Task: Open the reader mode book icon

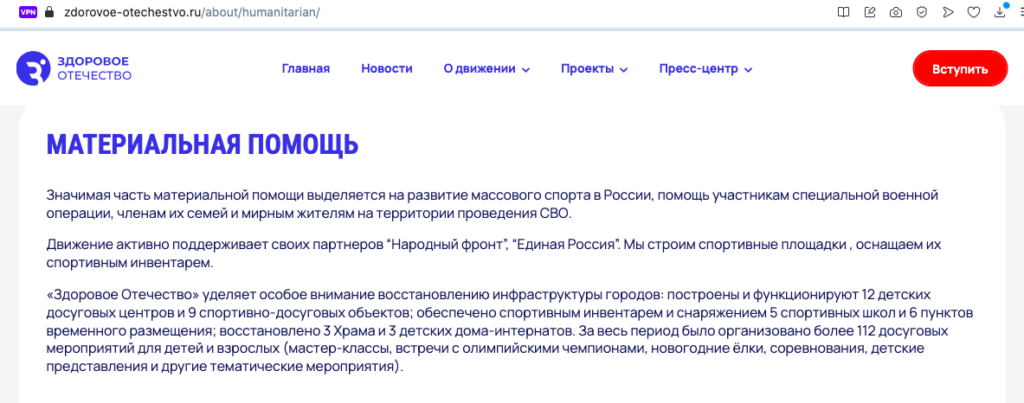Action: (844, 13)
